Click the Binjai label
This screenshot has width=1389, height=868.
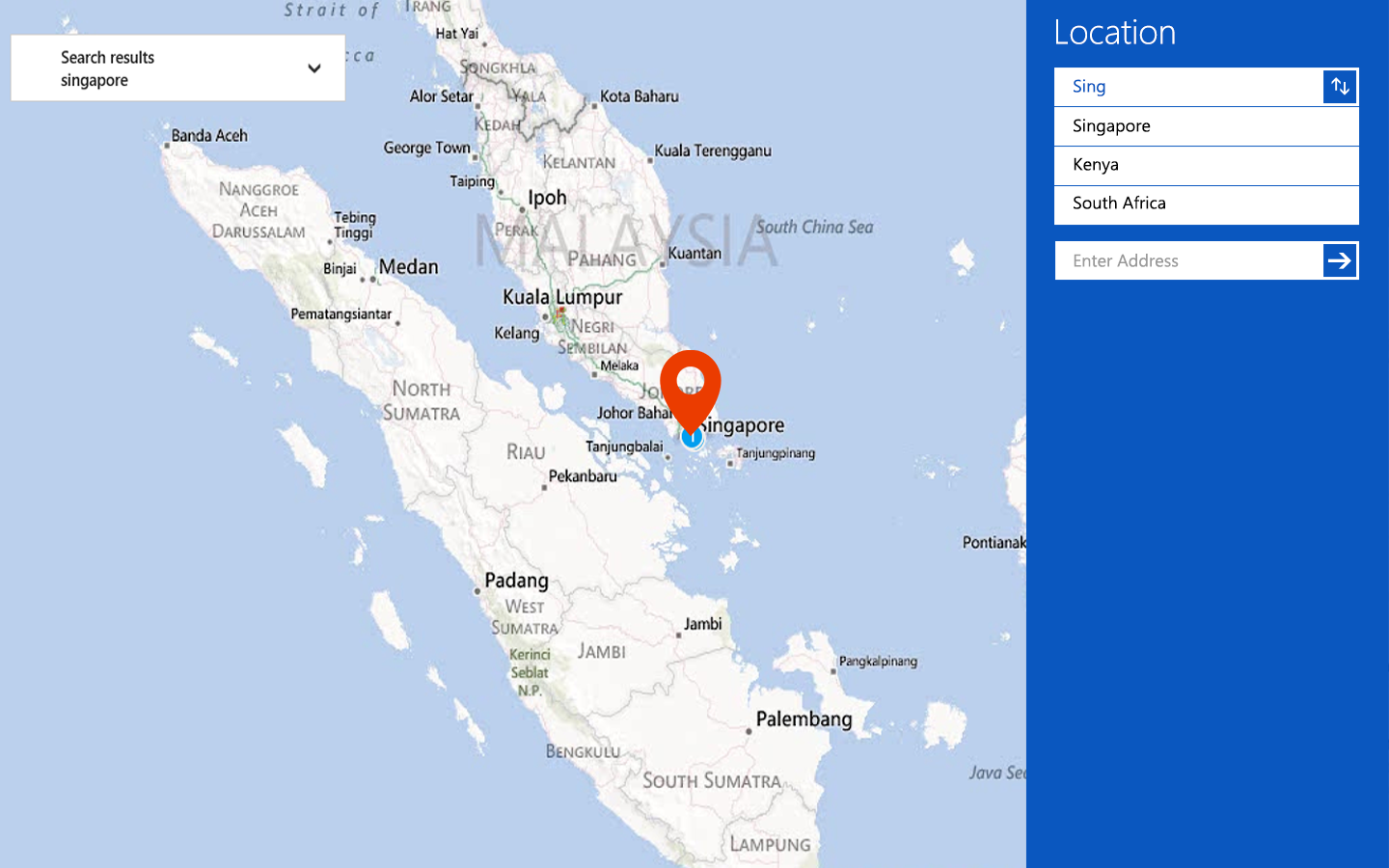(340, 269)
